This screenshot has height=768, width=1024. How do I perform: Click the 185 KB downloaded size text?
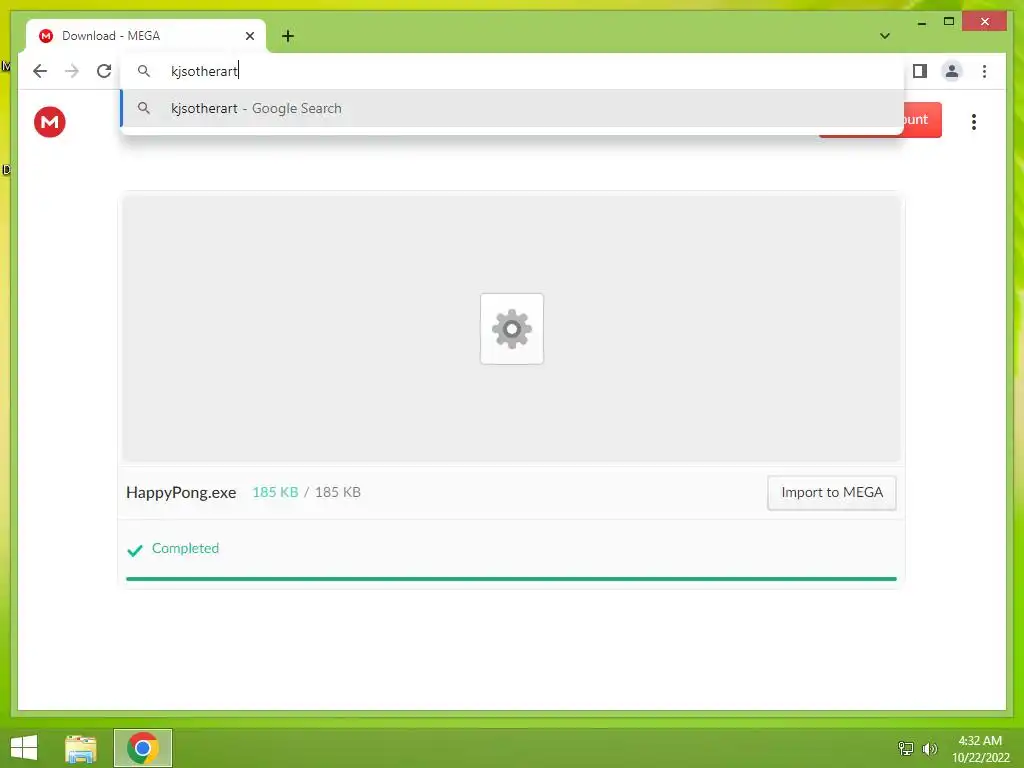[x=275, y=492]
